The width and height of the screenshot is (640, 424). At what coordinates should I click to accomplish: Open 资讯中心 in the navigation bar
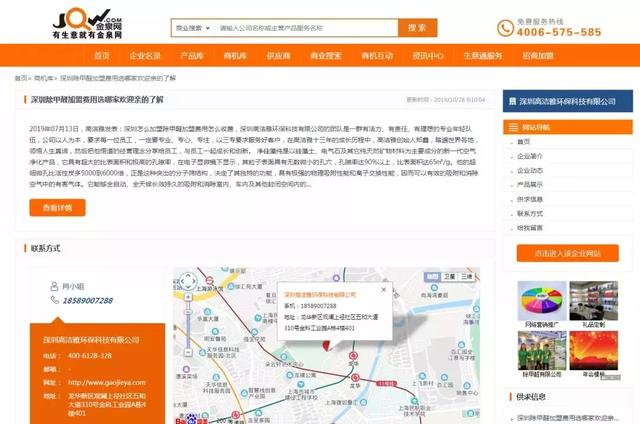[x=428, y=55]
